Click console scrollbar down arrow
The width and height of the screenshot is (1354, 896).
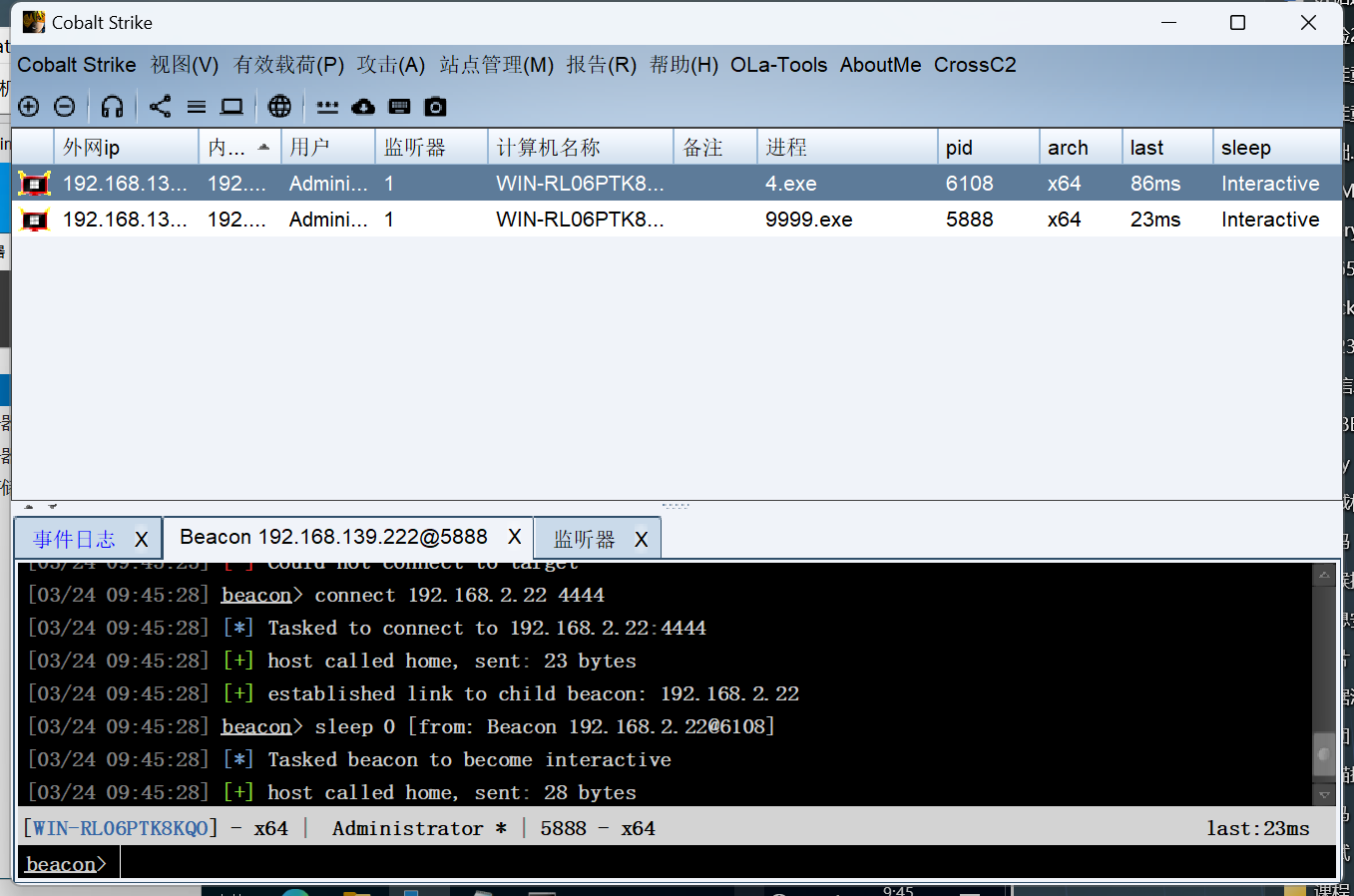click(1324, 795)
